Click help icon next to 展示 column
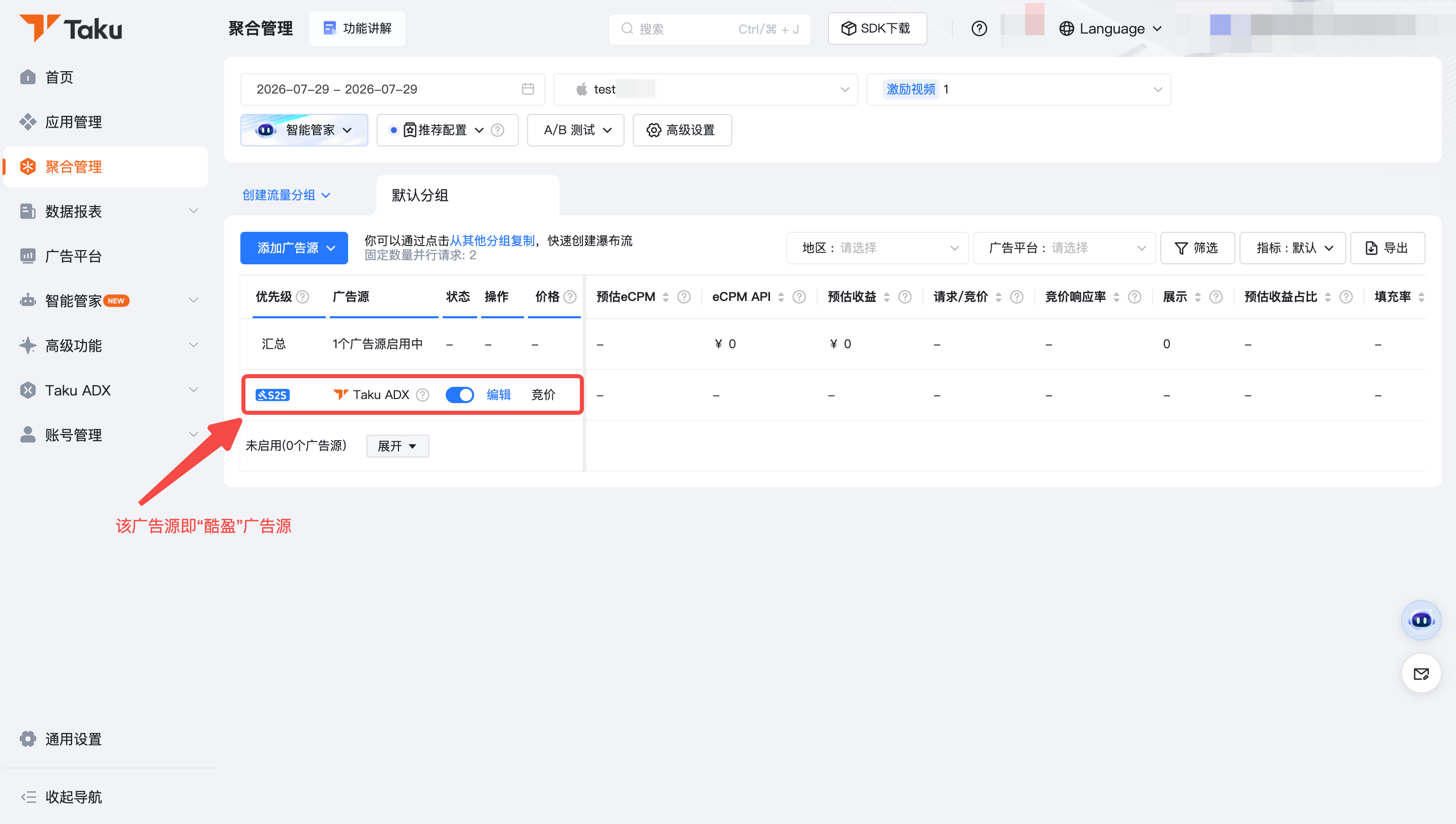The height and width of the screenshot is (824, 1456). 1216,296
